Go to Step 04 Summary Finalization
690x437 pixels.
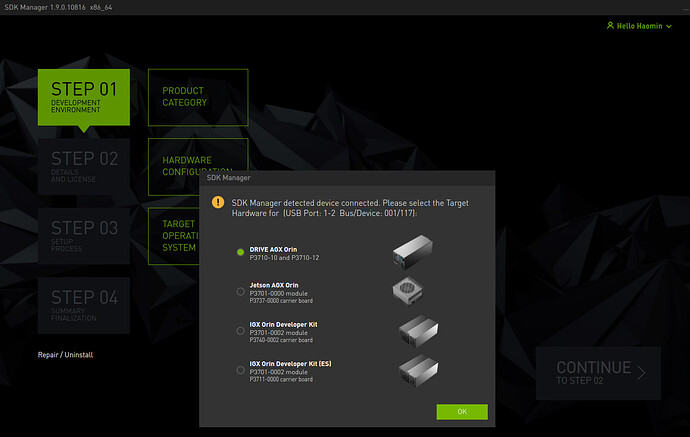pyautogui.click(x=84, y=305)
